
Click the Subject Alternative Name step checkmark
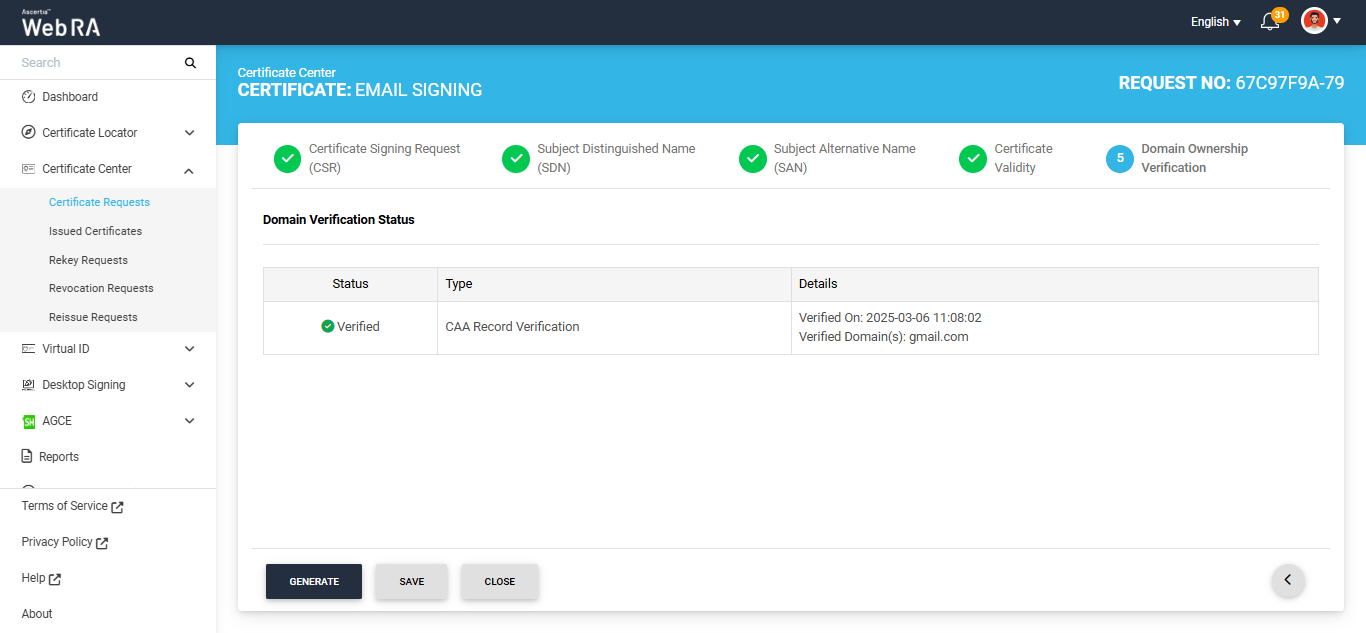click(752, 159)
